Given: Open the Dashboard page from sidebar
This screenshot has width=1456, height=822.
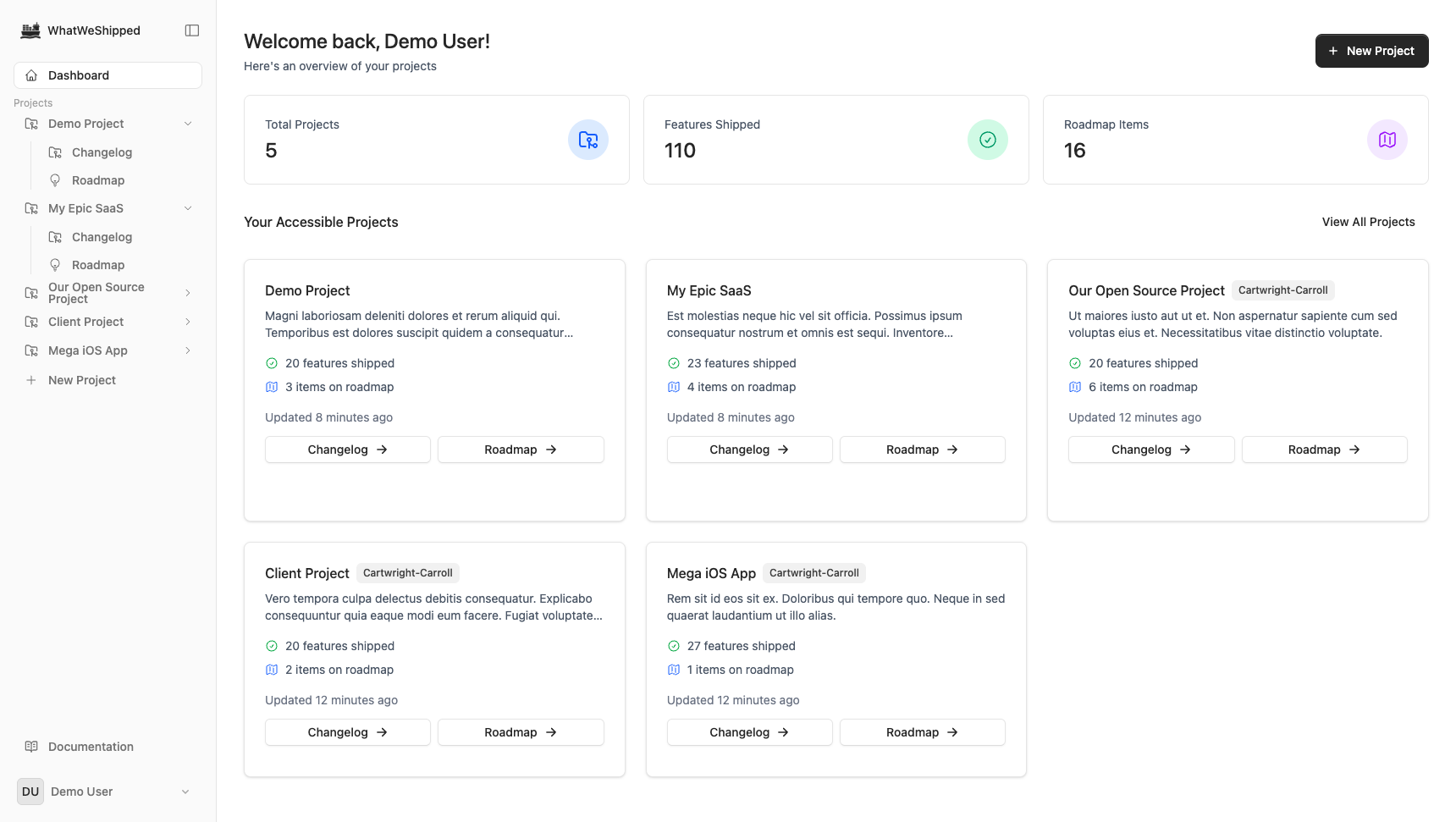Looking at the screenshot, I should click(x=108, y=75).
